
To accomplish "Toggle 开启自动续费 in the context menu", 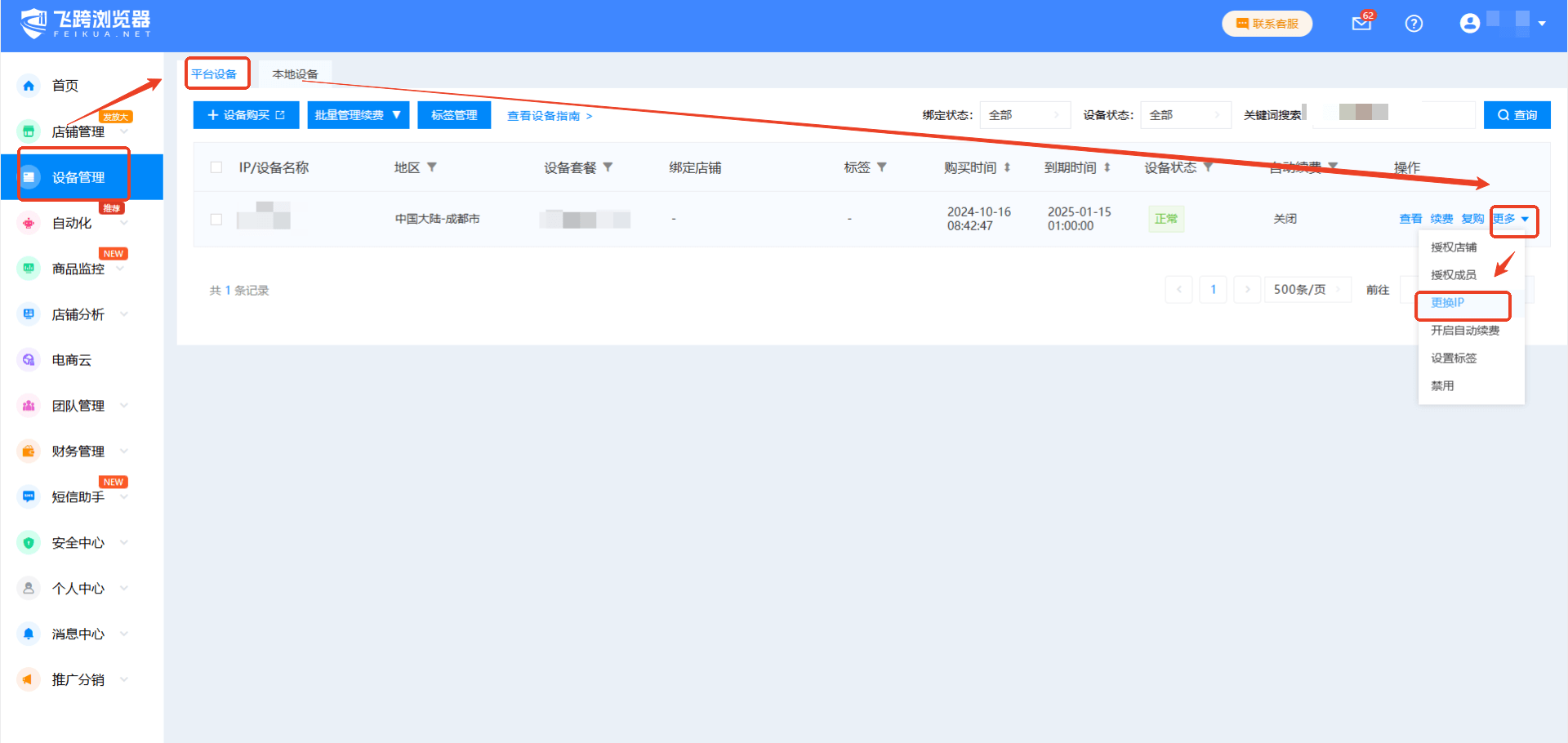I will click(x=1464, y=331).
